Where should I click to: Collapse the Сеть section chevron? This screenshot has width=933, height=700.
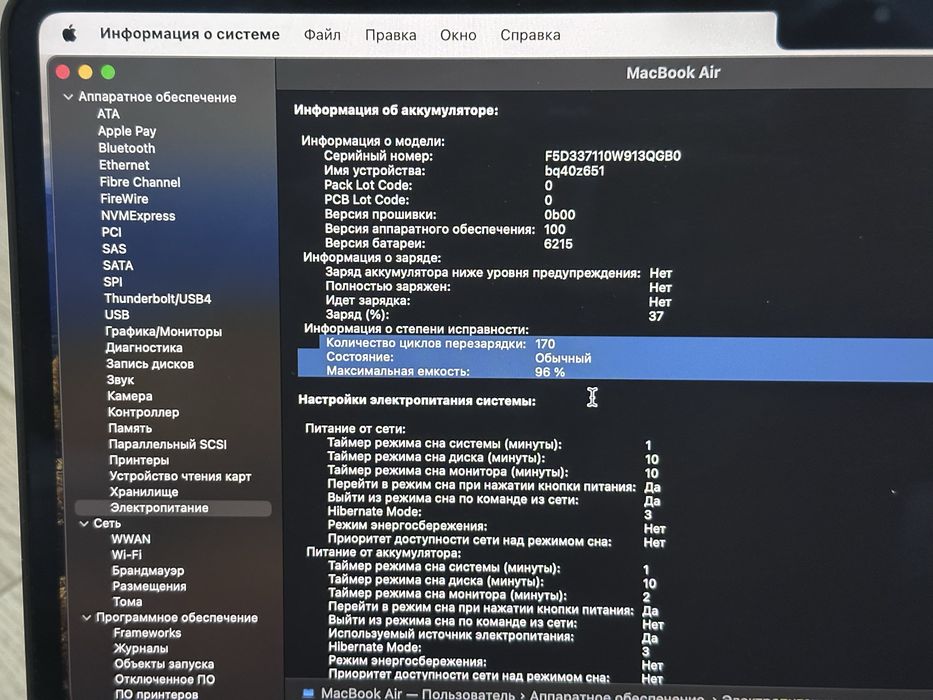coord(84,524)
